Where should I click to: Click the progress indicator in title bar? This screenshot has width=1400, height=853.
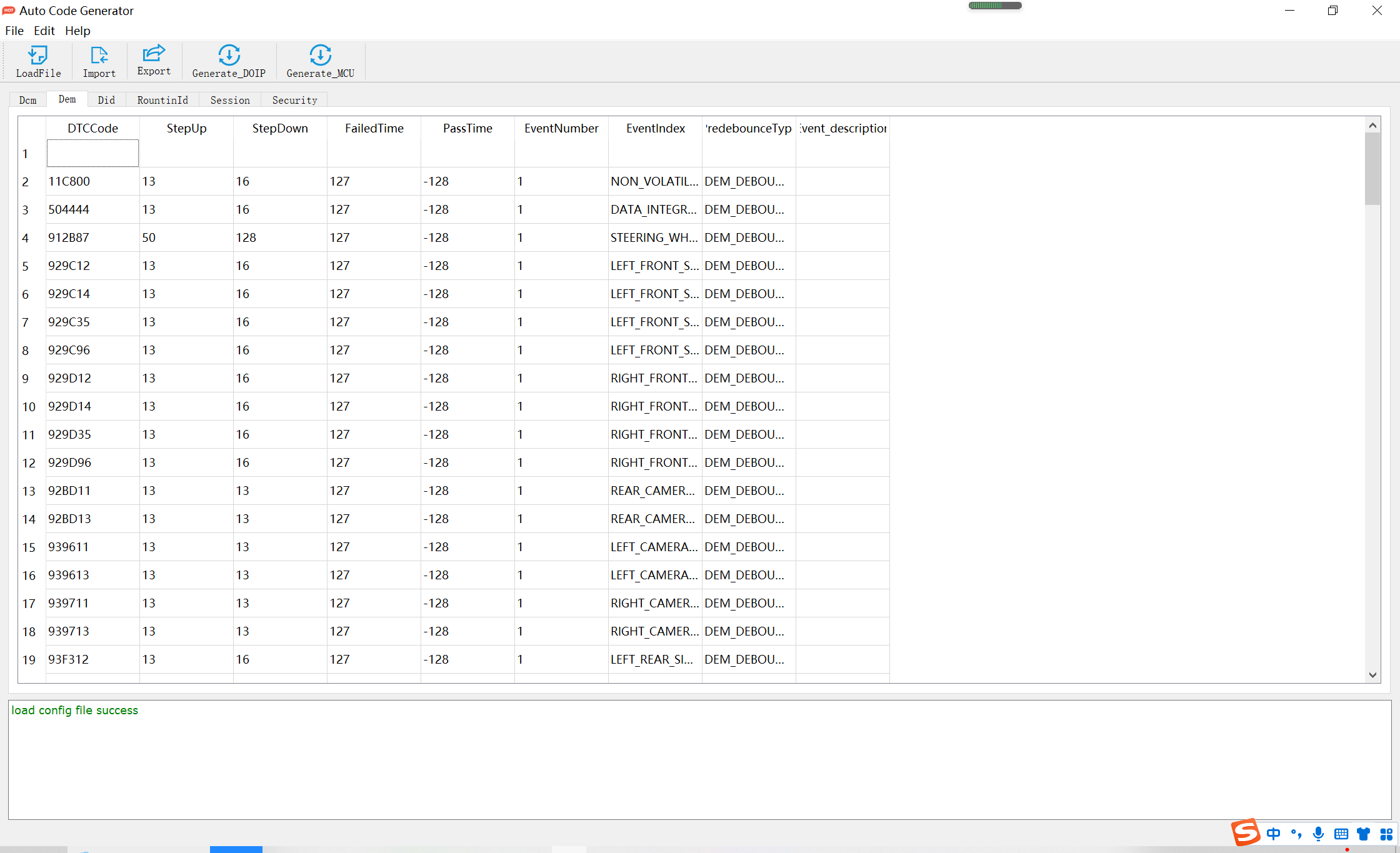point(995,6)
